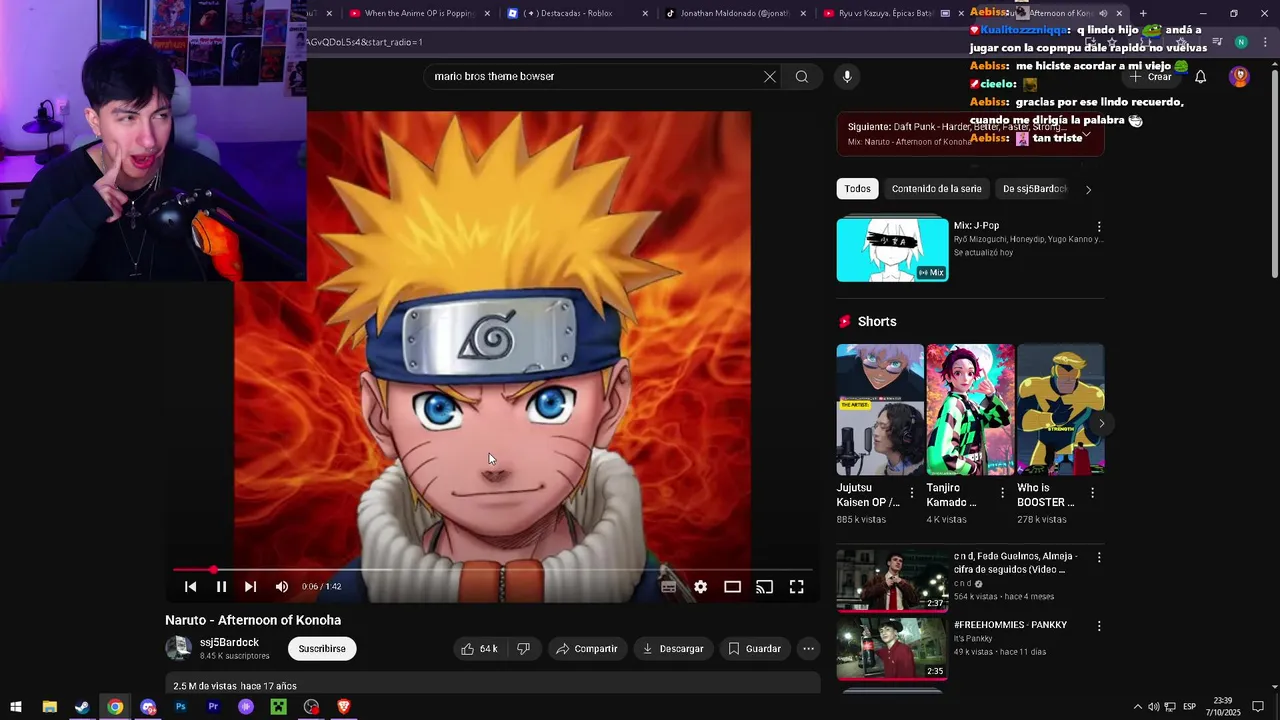
Task: Open the Tanjiro Kamado short
Action: click(970, 409)
